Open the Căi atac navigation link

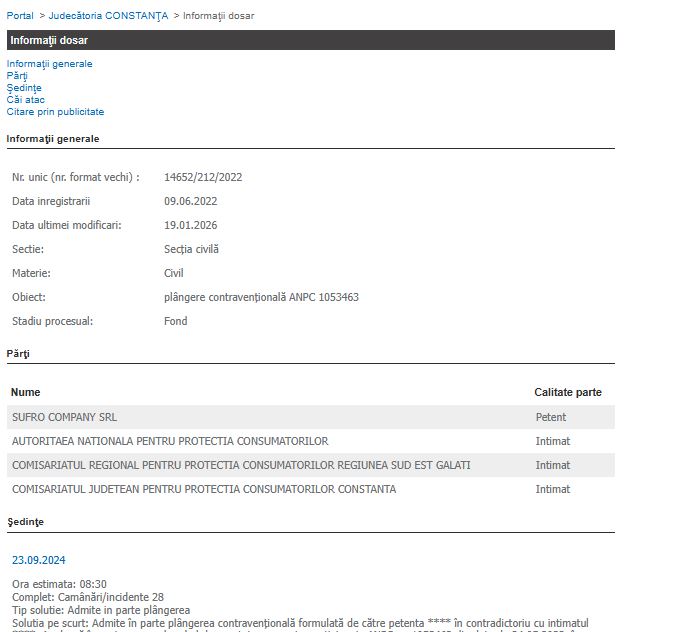[25, 100]
